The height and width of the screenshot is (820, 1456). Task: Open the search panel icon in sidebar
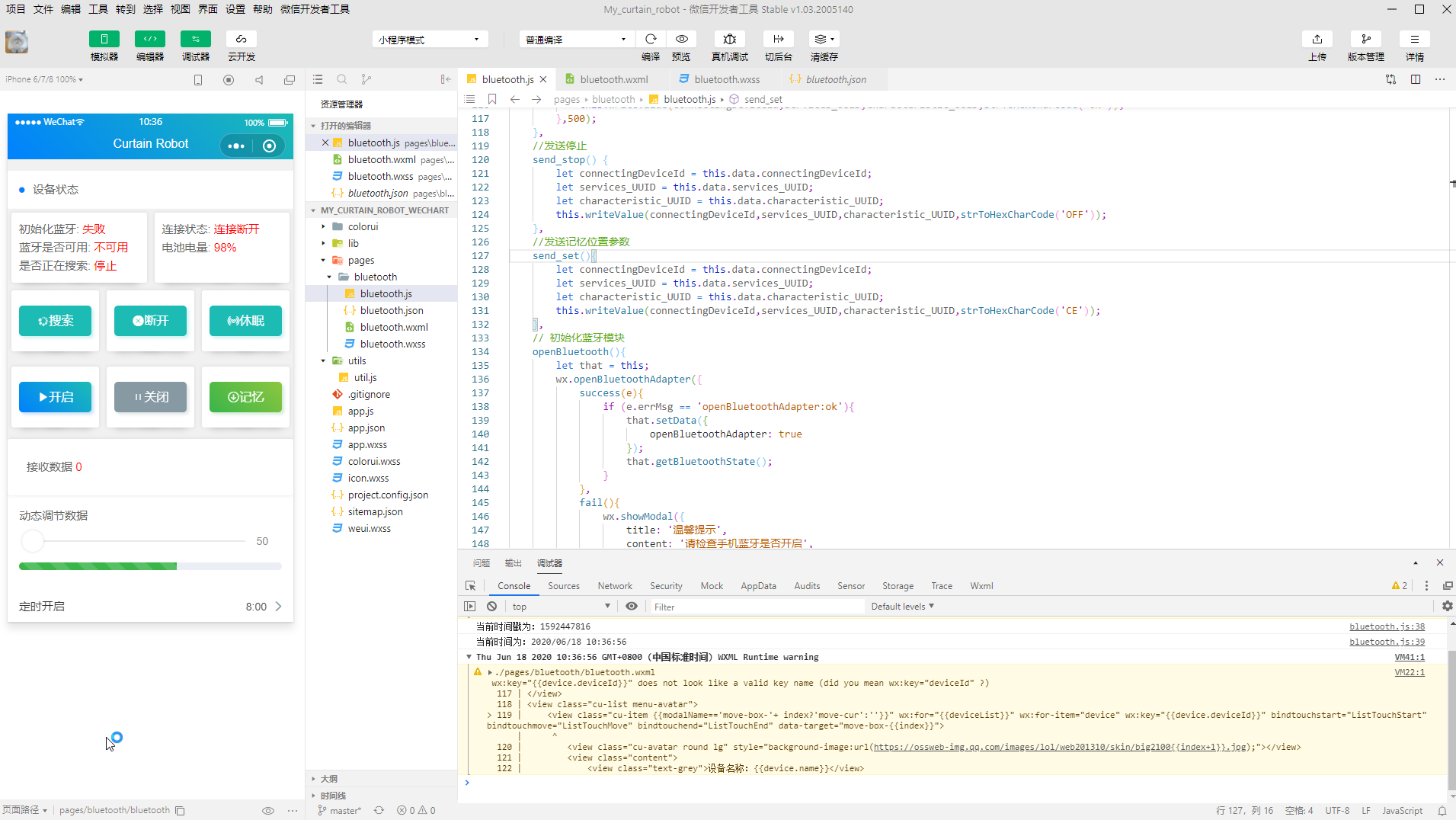(342, 79)
